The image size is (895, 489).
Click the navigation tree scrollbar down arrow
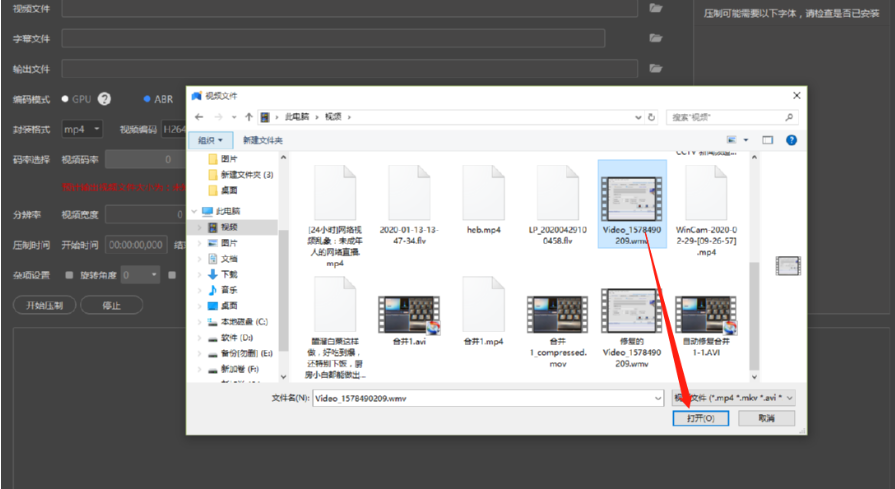pos(283,377)
